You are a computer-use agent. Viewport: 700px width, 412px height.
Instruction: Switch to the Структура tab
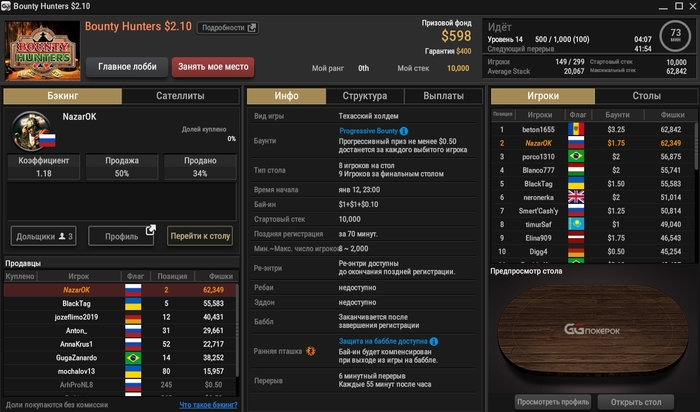click(365, 96)
